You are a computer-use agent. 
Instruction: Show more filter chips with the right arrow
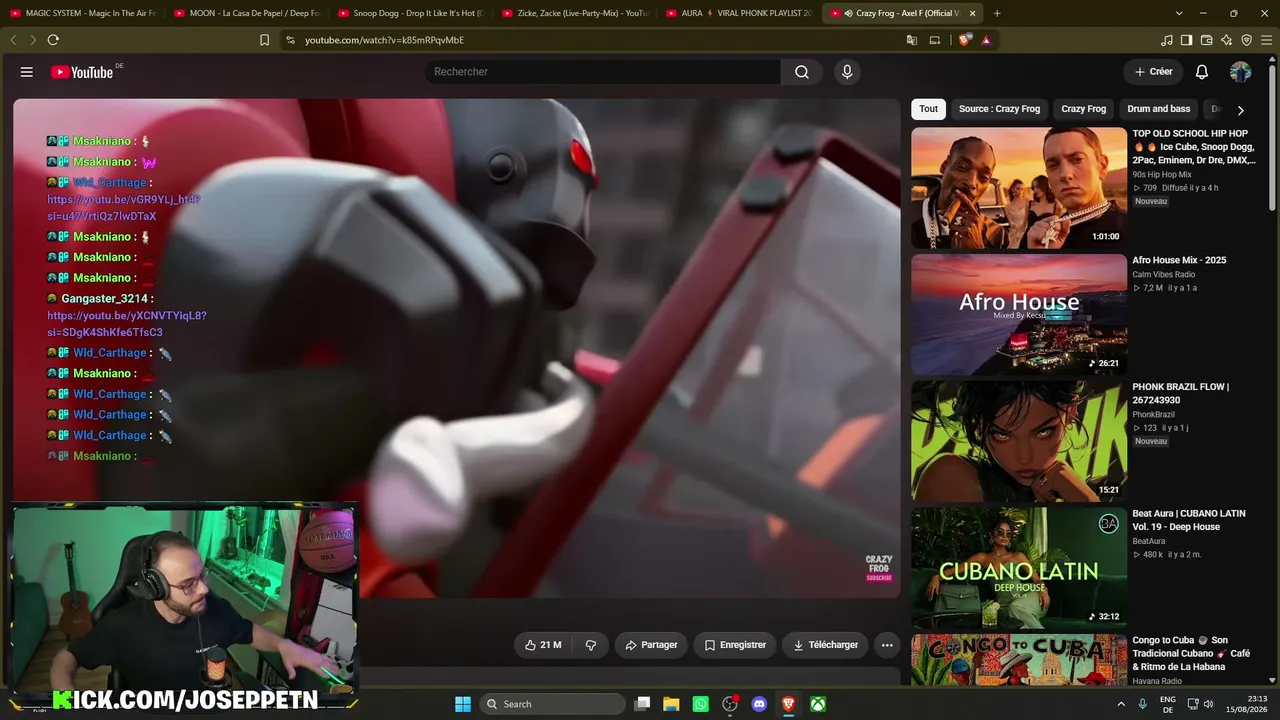pyautogui.click(x=1240, y=110)
